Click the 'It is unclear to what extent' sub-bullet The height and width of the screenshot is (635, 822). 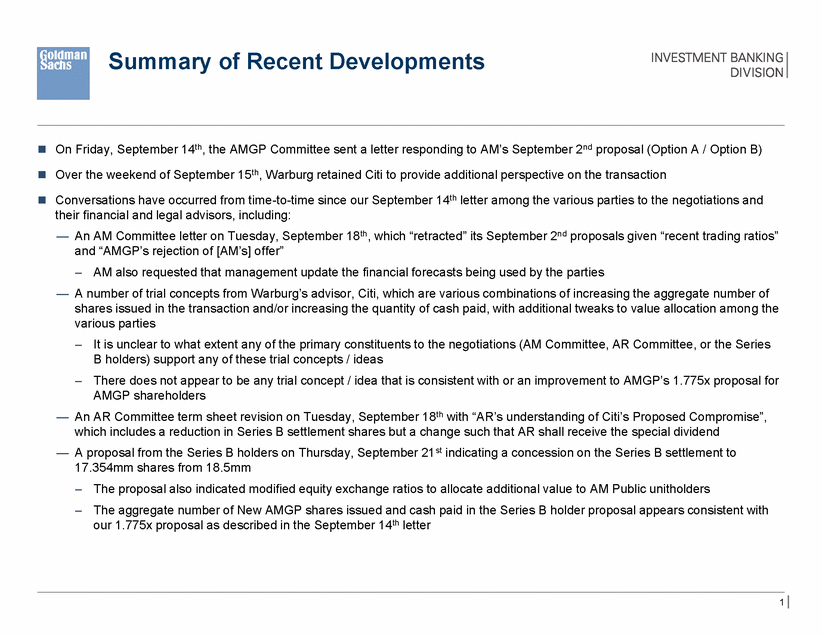[x=430, y=344]
